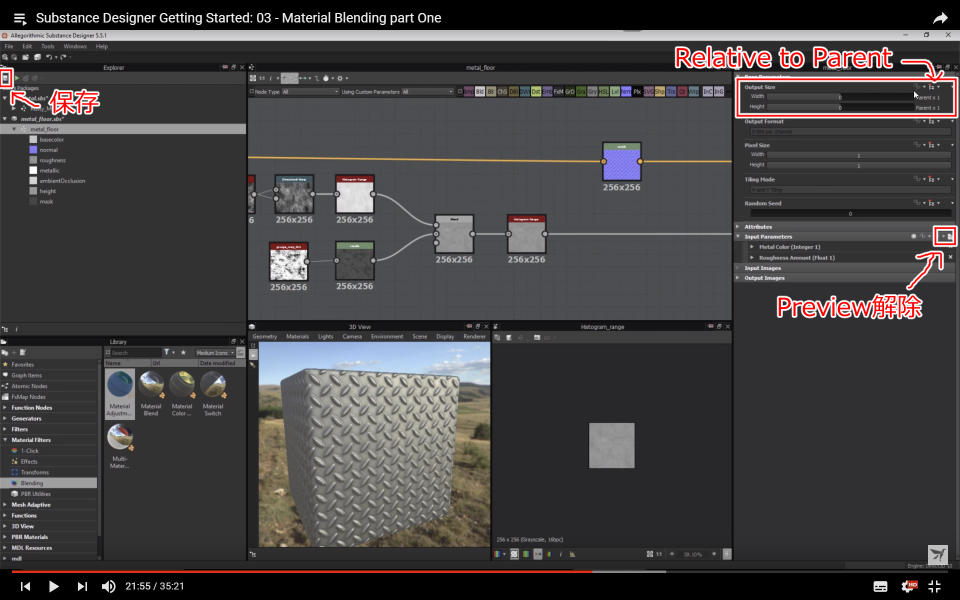Open the Using Custom Parameters dropdown
The width and height of the screenshot is (960, 600).
pos(427,92)
